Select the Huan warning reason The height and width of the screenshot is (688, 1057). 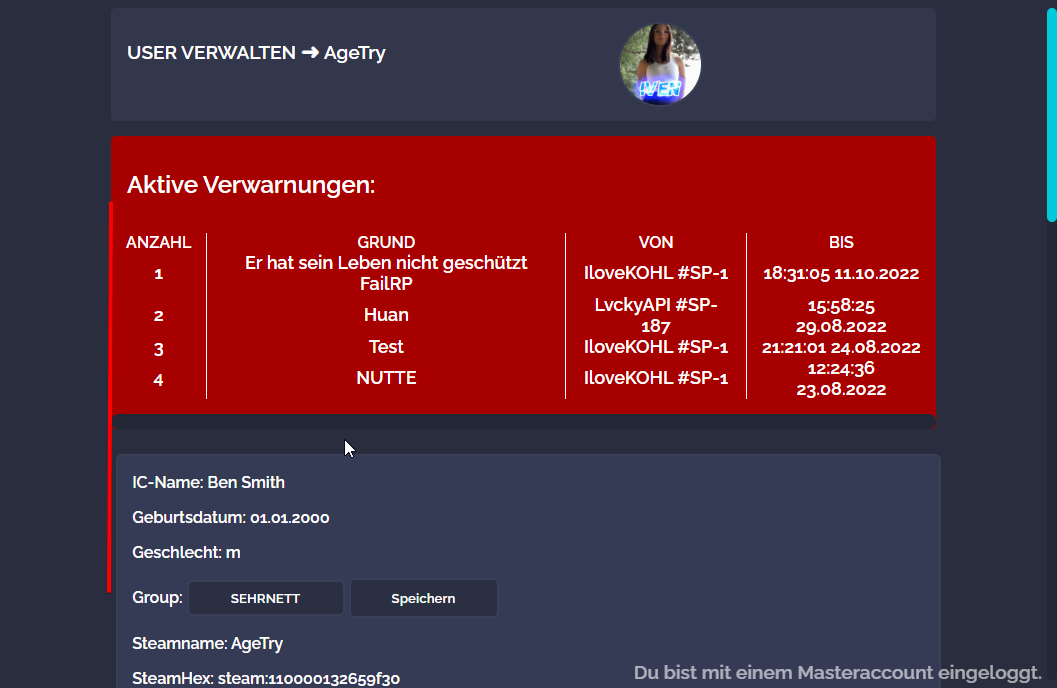pyautogui.click(x=386, y=315)
